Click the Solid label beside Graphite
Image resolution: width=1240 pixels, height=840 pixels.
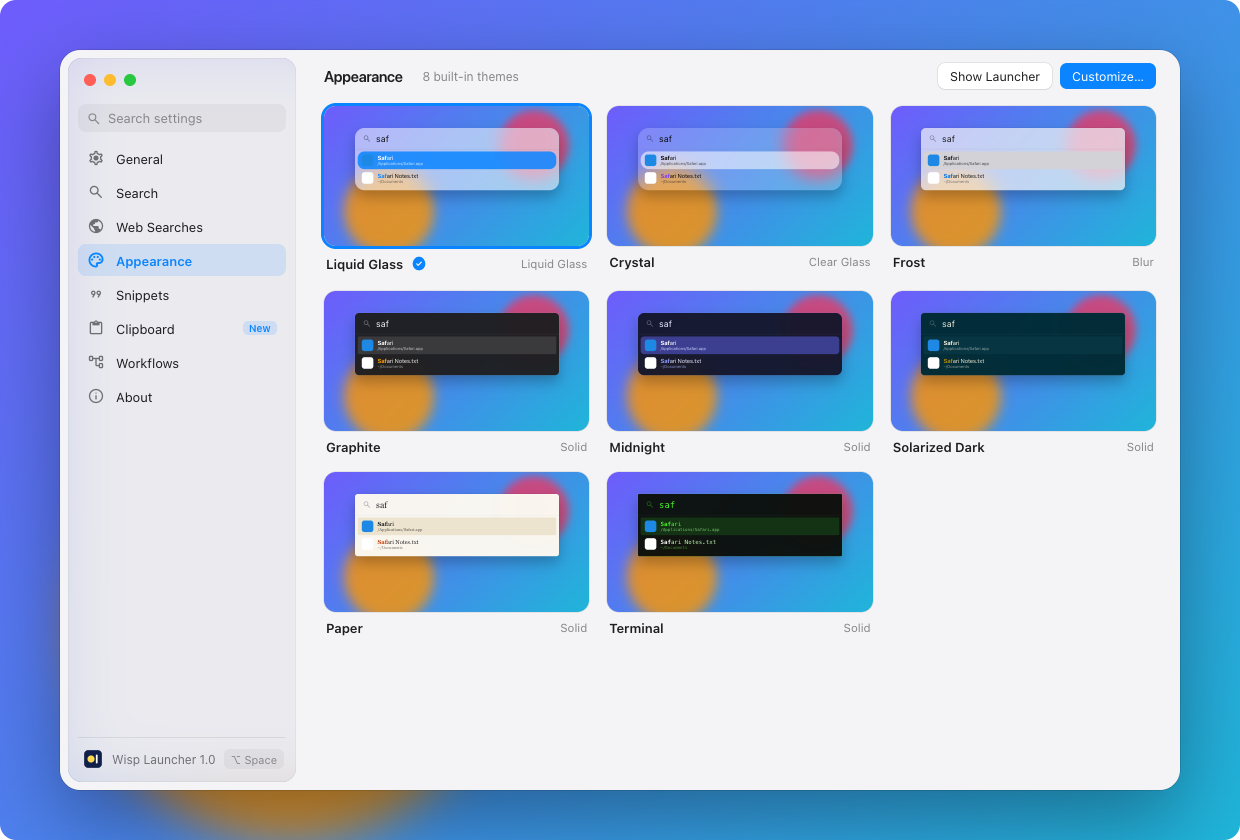pos(574,447)
